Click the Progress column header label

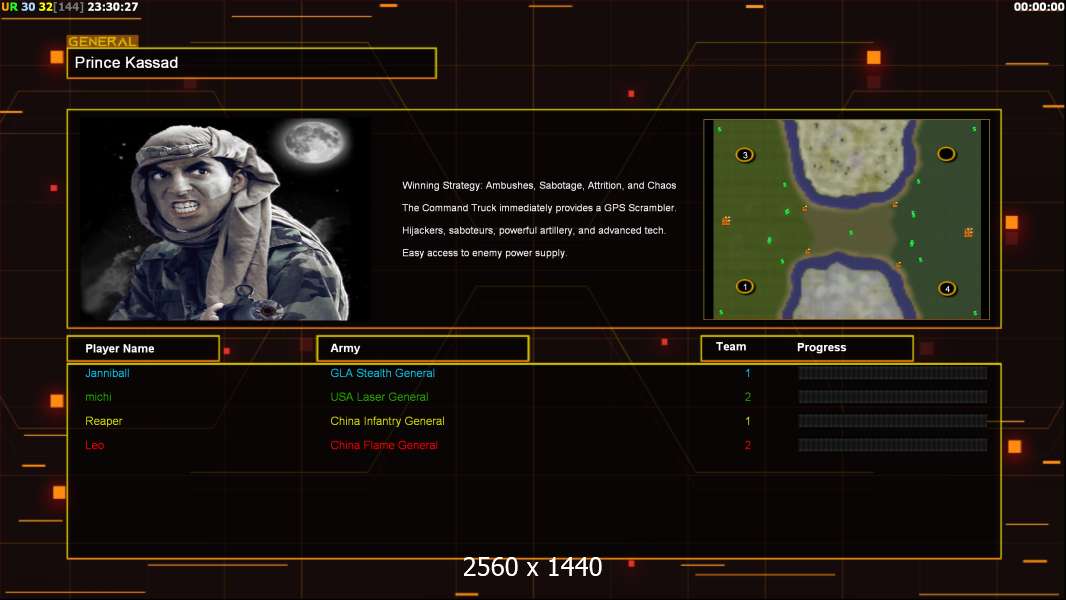point(821,347)
